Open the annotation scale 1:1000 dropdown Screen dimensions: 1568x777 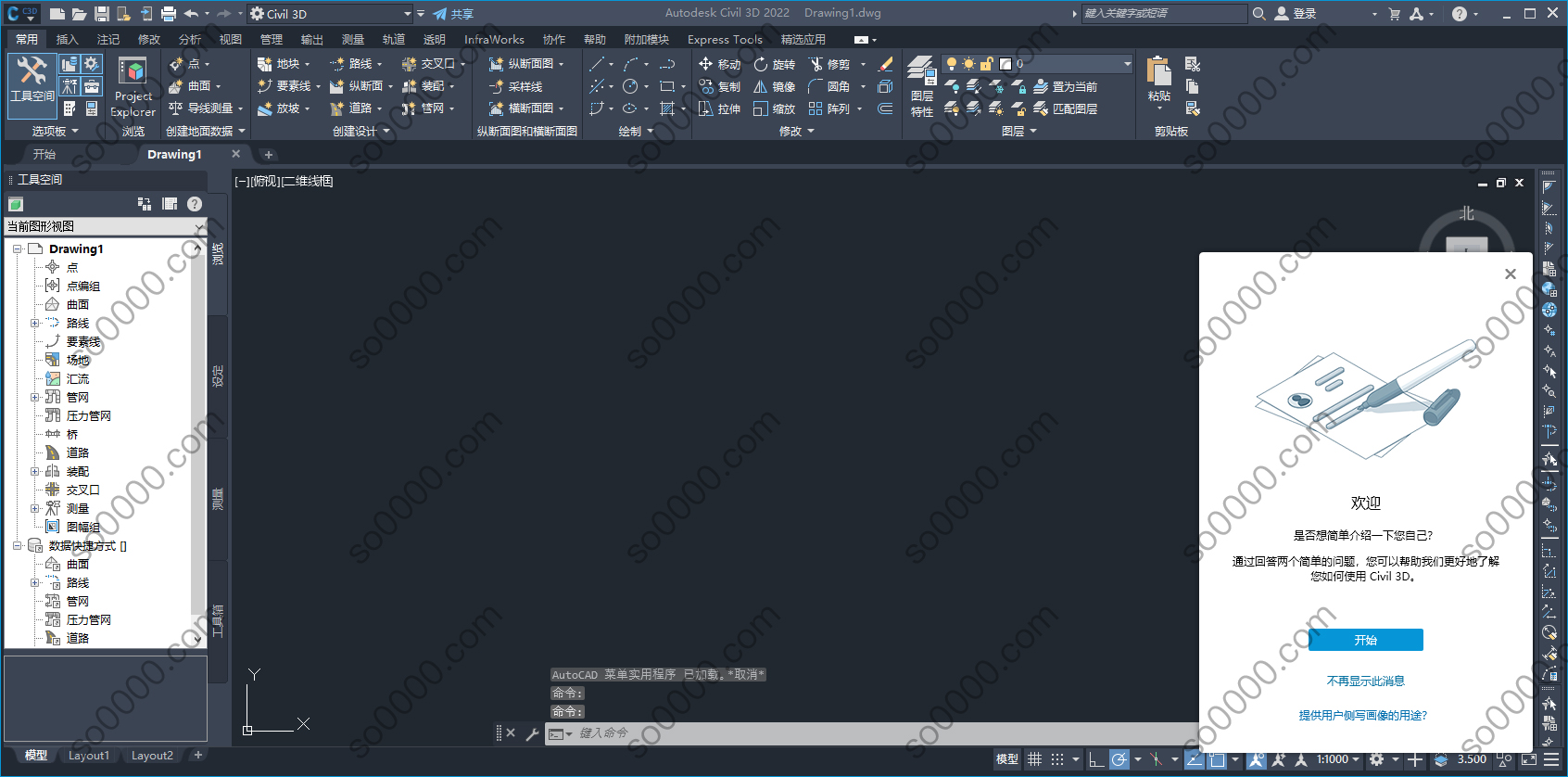tap(1338, 759)
